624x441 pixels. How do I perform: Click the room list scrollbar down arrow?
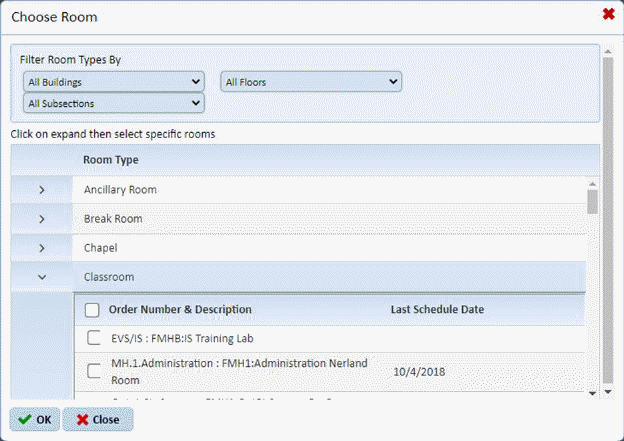pyautogui.click(x=592, y=392)
